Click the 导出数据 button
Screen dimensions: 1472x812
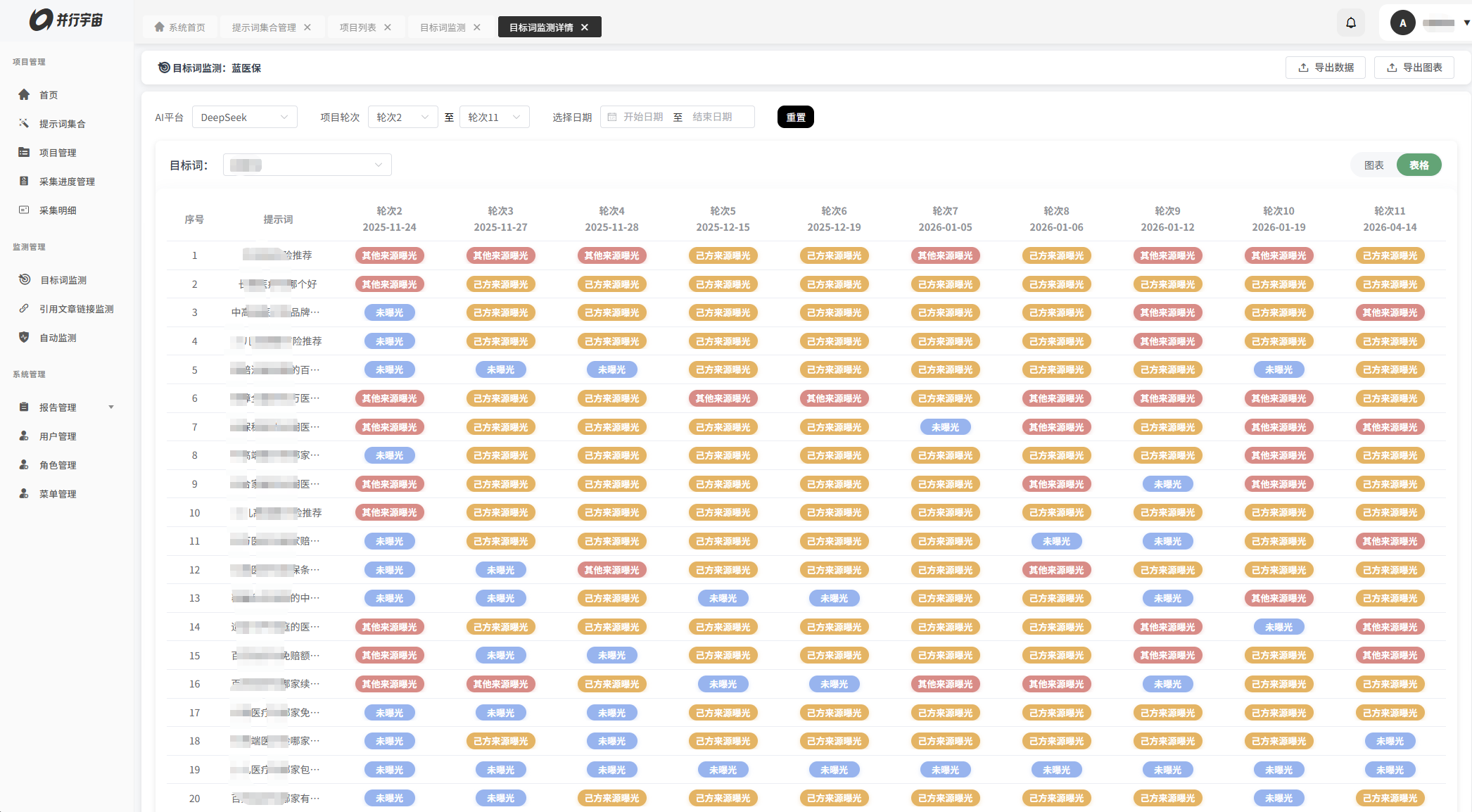[1326, 68]
